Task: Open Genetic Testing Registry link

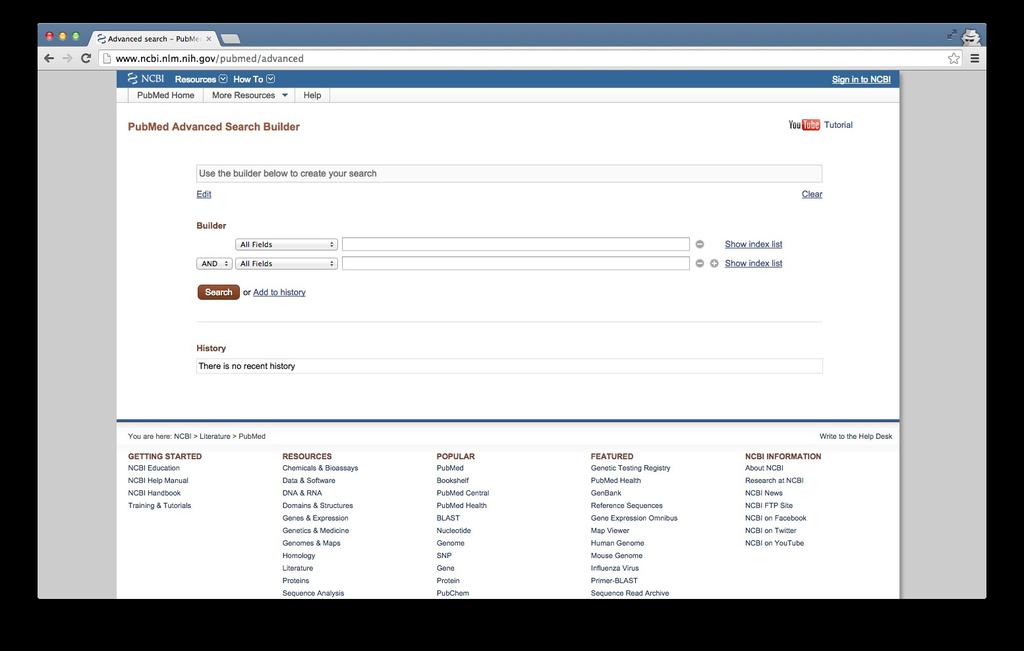Action: tap(630, 468)
